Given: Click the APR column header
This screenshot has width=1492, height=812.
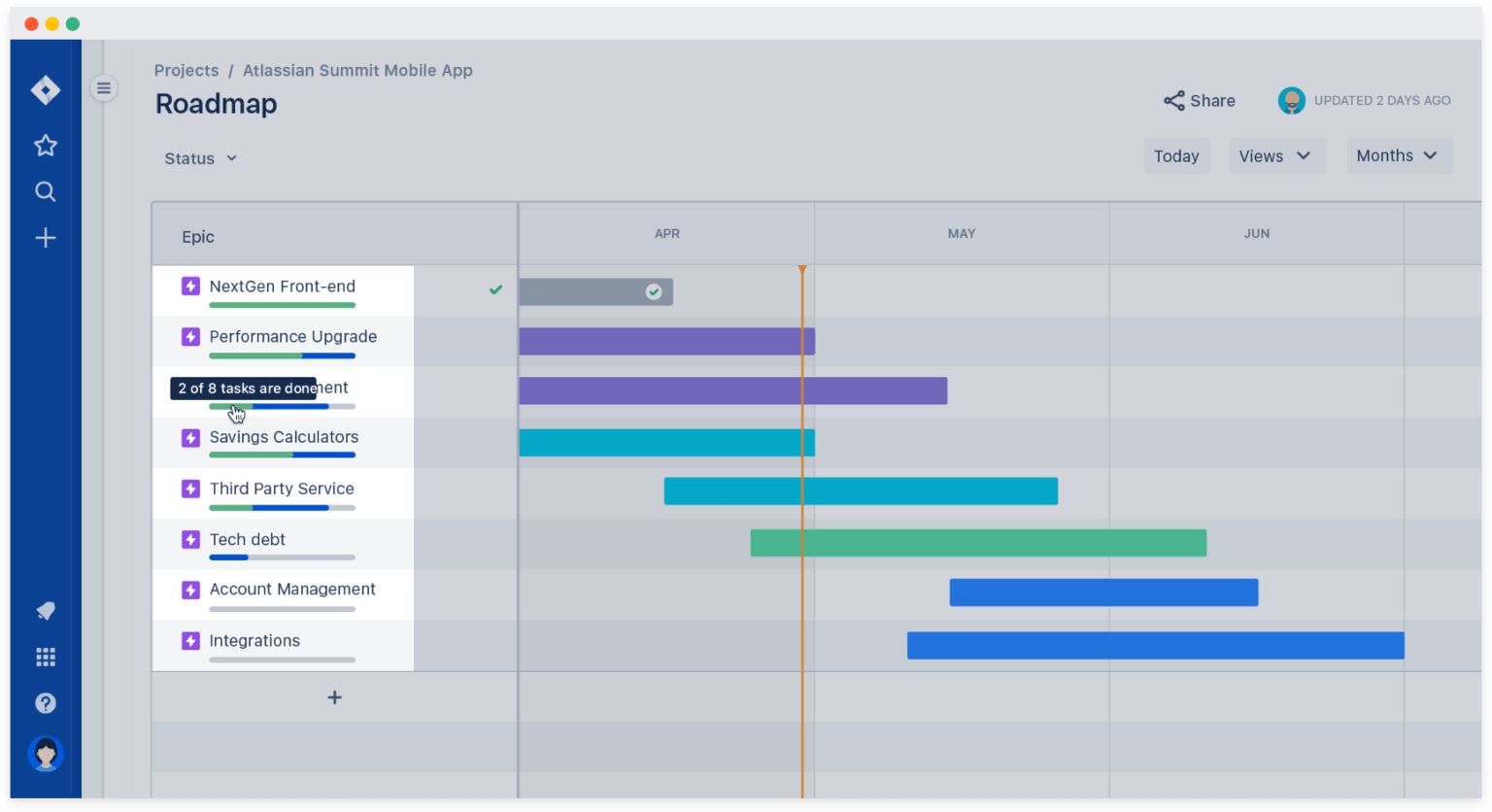Looking at the screenshot, I should click(x=666, y=233).
